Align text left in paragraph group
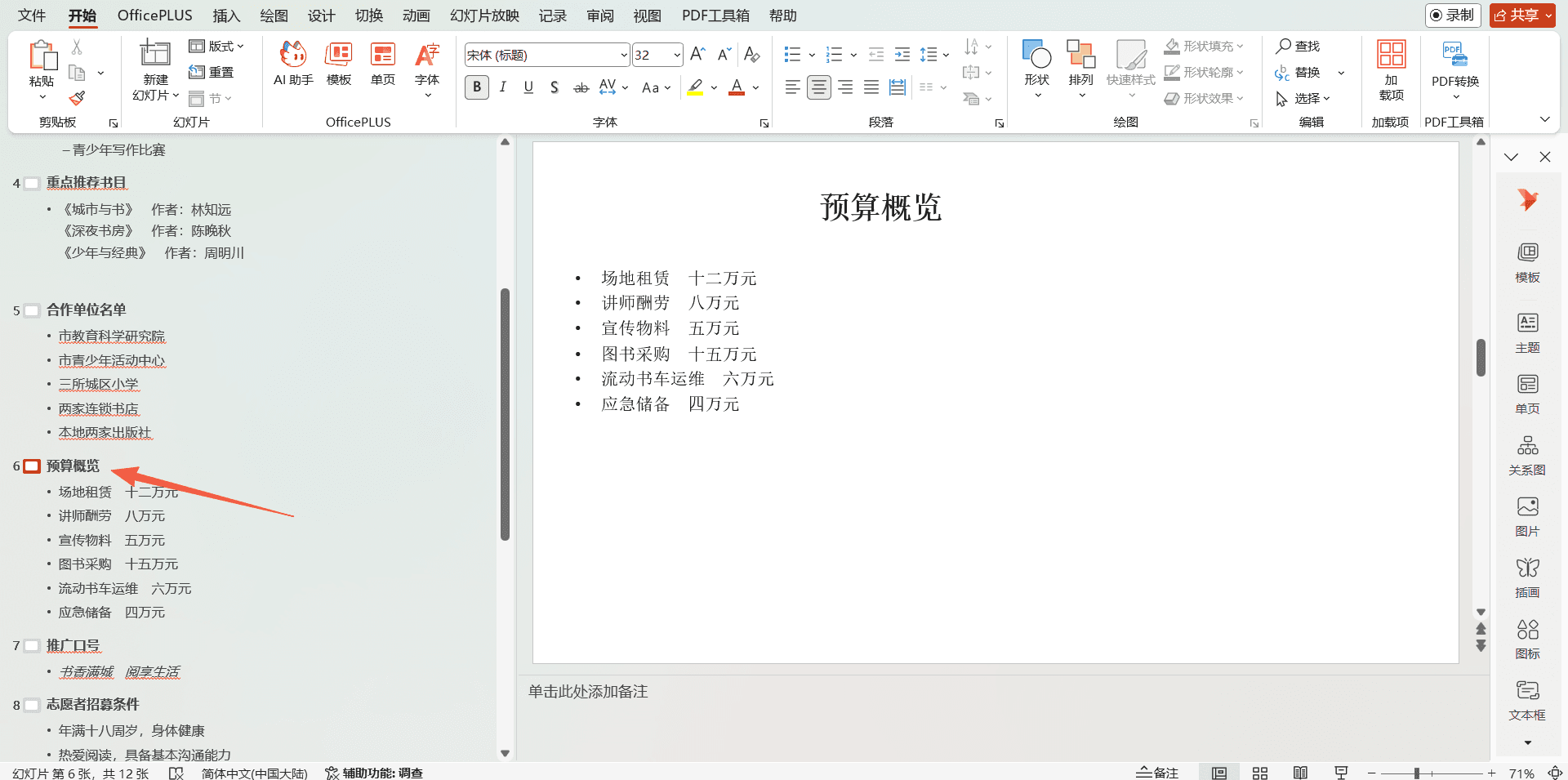The image size is (1568, 780). (x=792, y=87)
